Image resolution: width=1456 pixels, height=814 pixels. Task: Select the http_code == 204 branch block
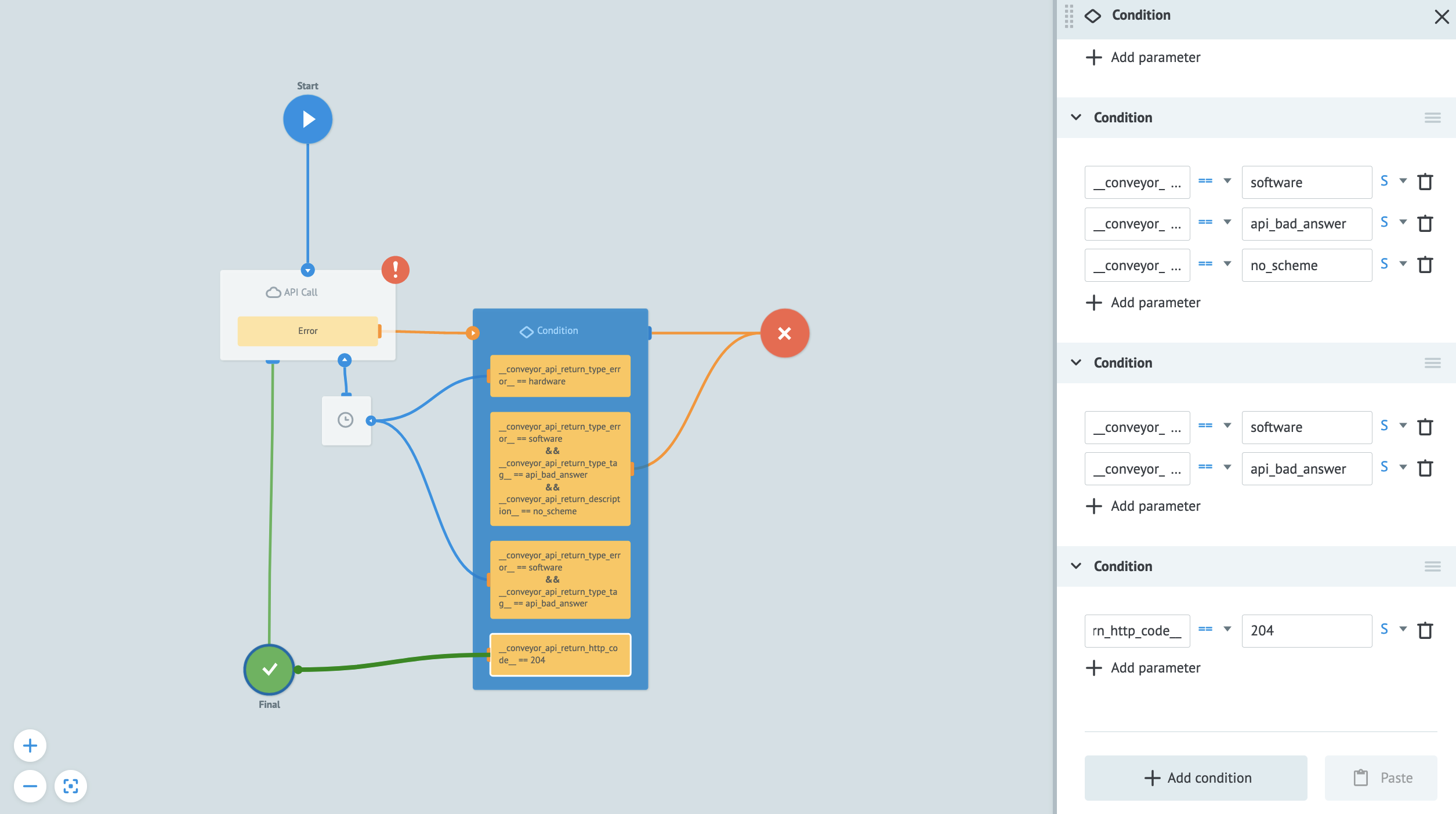[x=560, y=654]
